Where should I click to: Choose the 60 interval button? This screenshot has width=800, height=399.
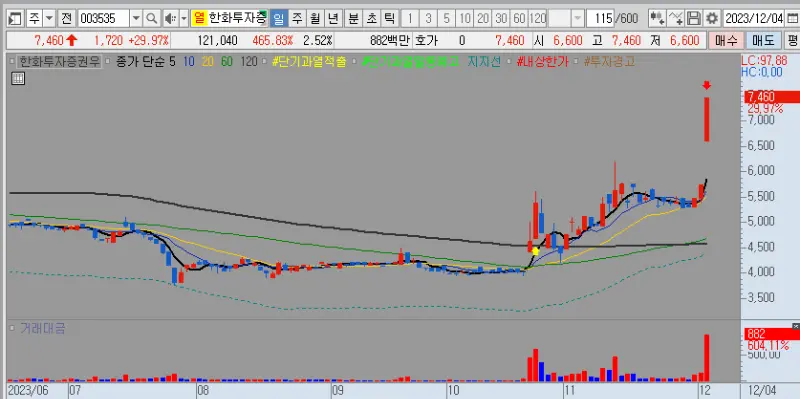click(519, 19)
